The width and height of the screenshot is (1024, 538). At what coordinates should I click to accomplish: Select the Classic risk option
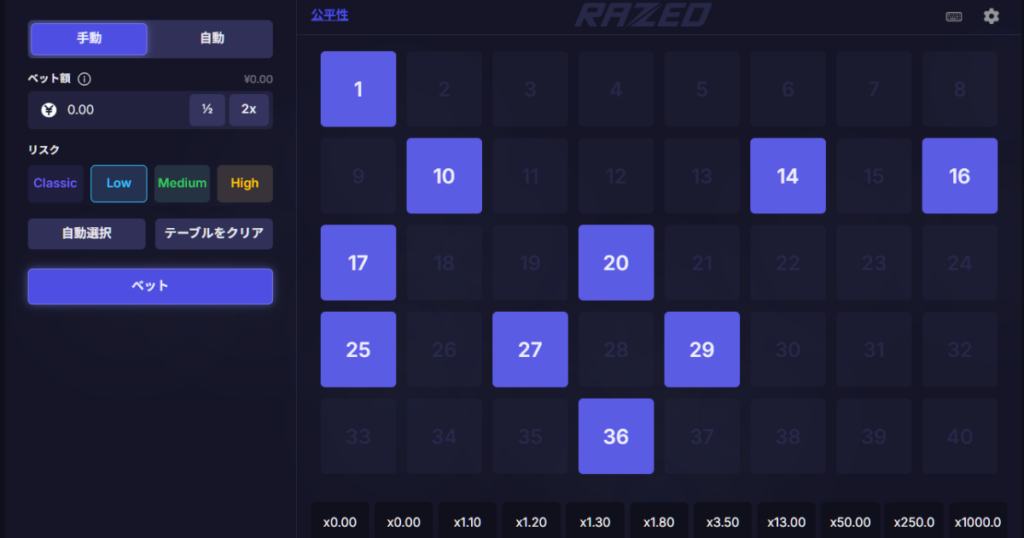[x=56, y=183]
